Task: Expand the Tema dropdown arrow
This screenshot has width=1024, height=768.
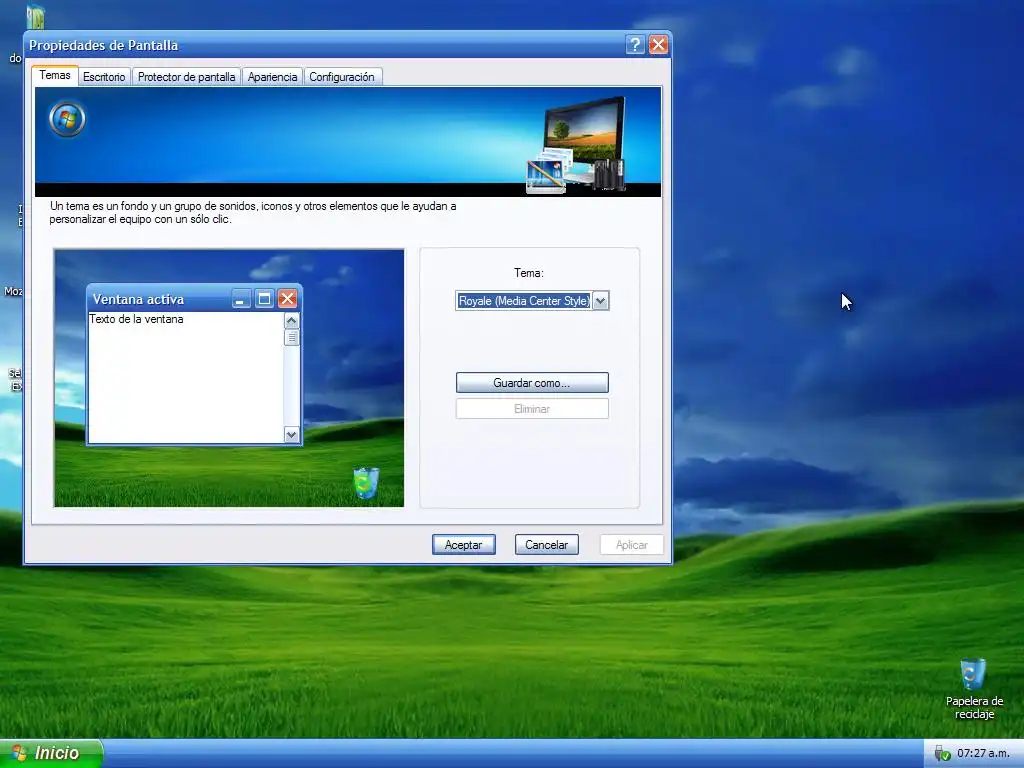Action: point(600,300)
